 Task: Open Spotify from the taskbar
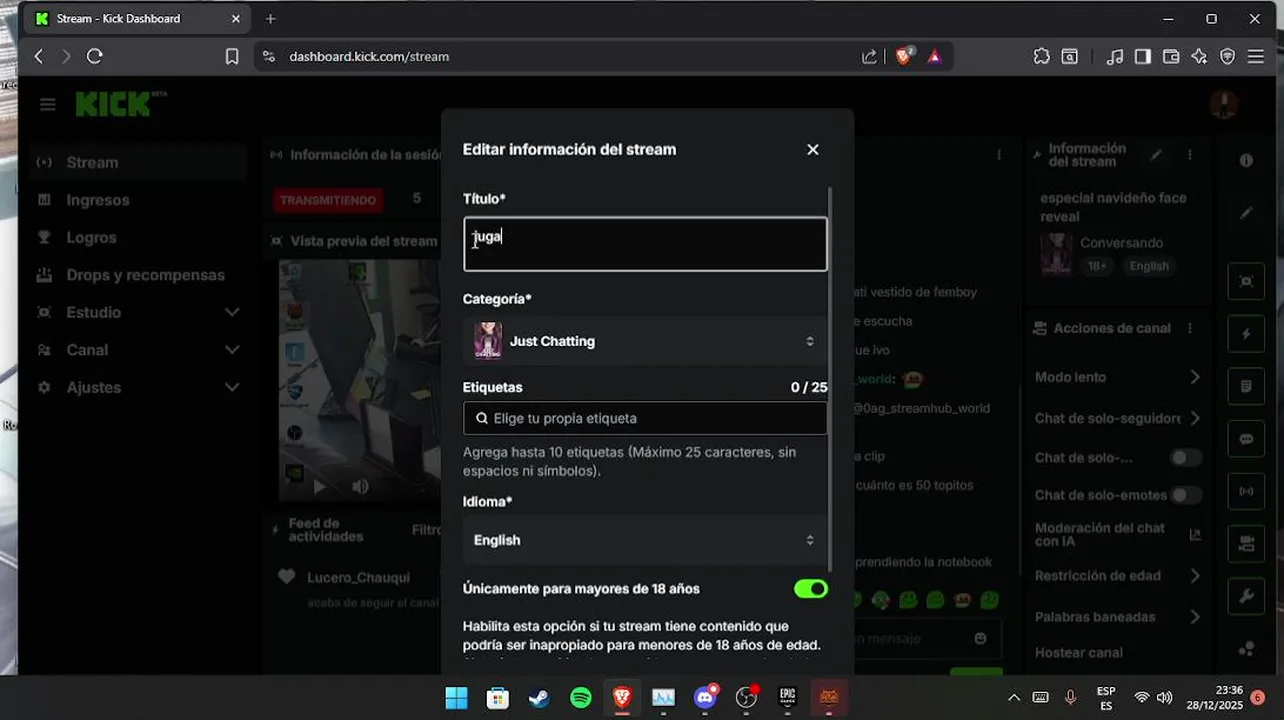(x=580, y=697)
